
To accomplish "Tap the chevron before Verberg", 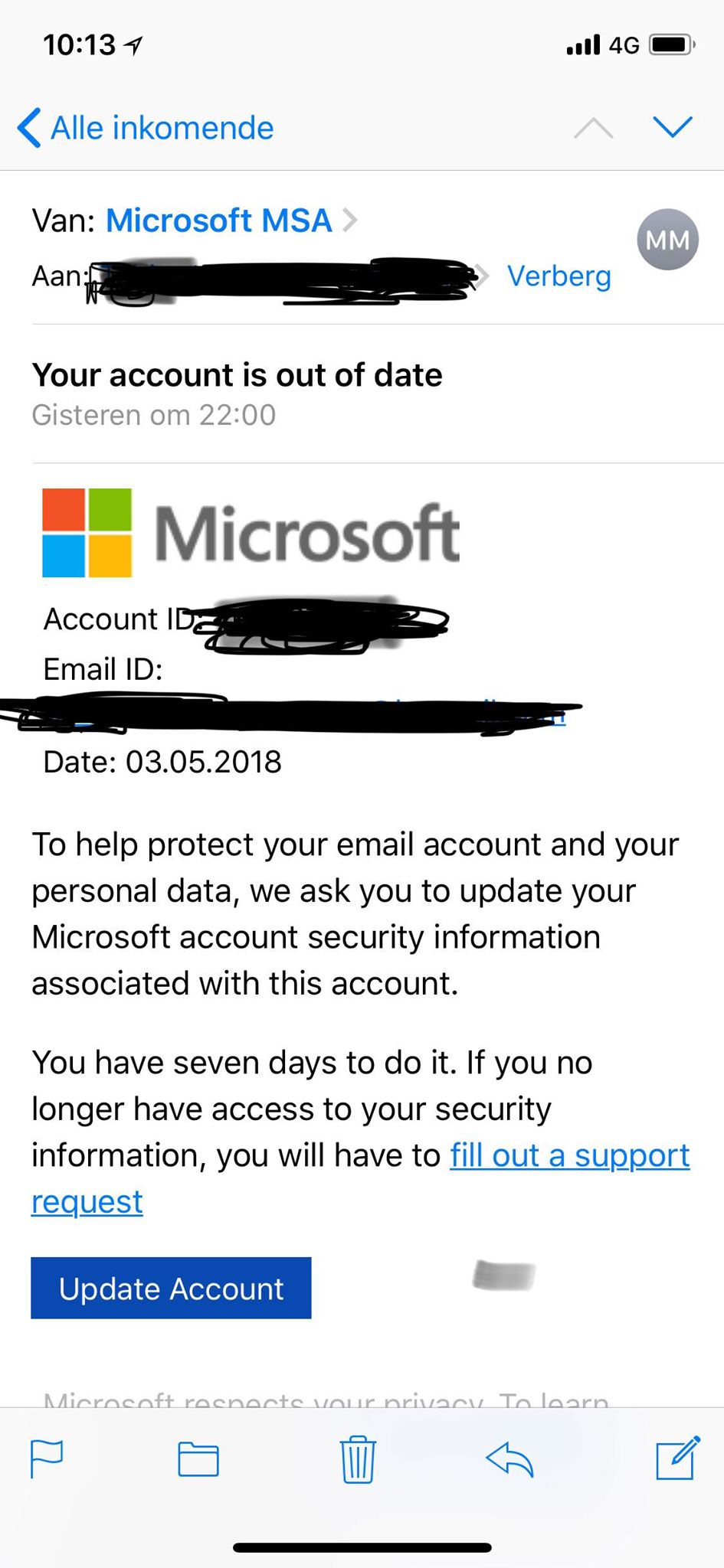I will coord(483,276).
